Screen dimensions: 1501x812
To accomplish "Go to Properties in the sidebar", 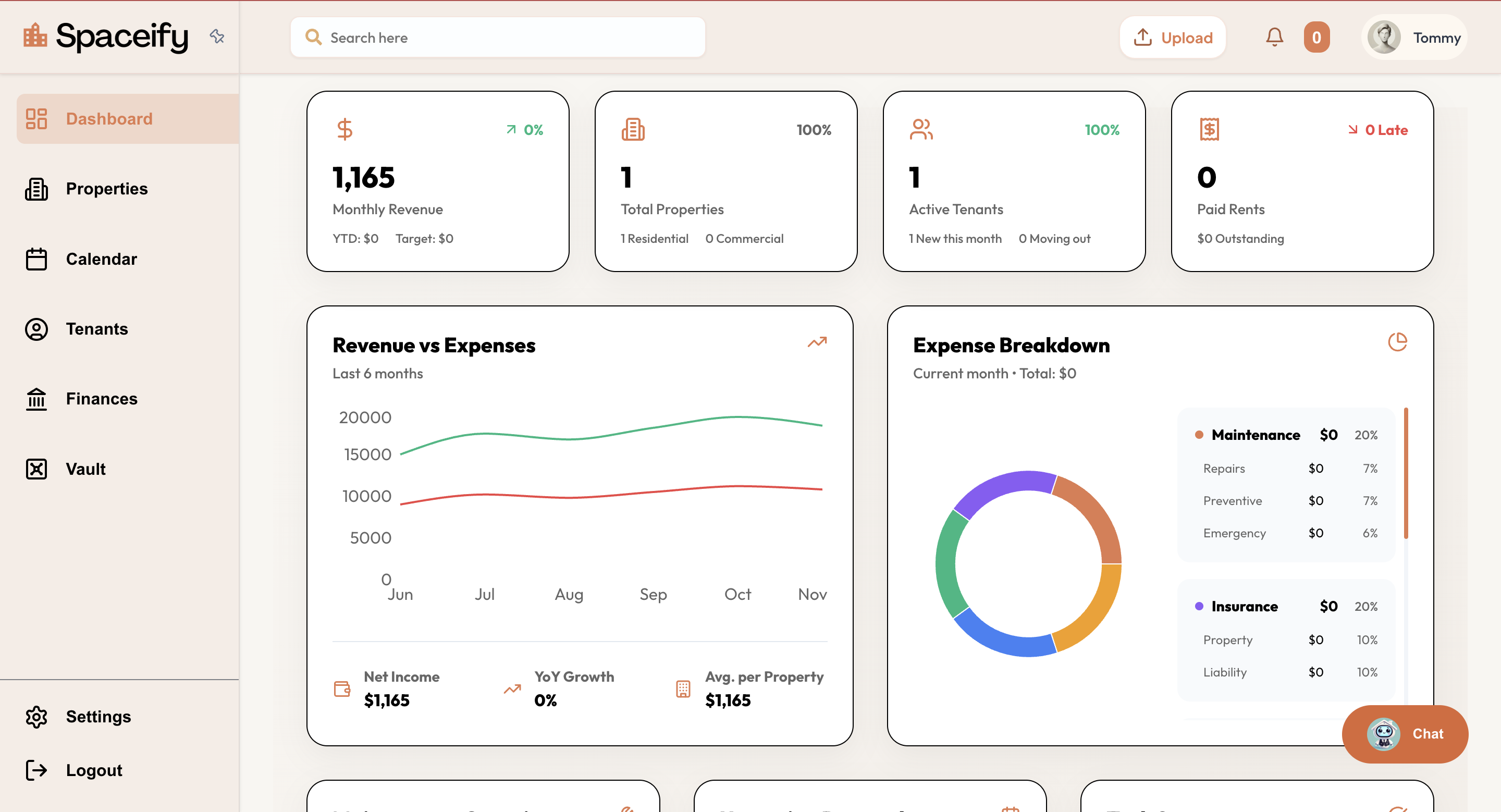I will (x=107, y=189).
